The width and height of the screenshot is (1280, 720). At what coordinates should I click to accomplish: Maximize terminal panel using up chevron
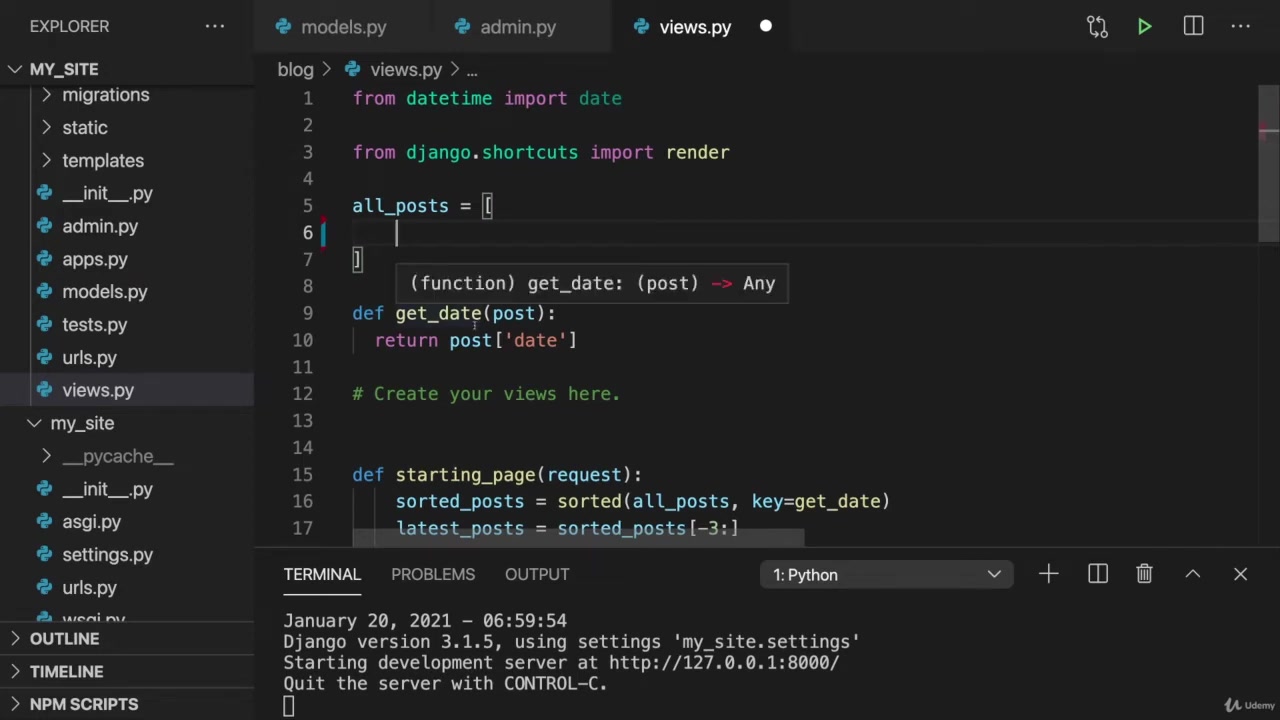(x=1192, y=574)
